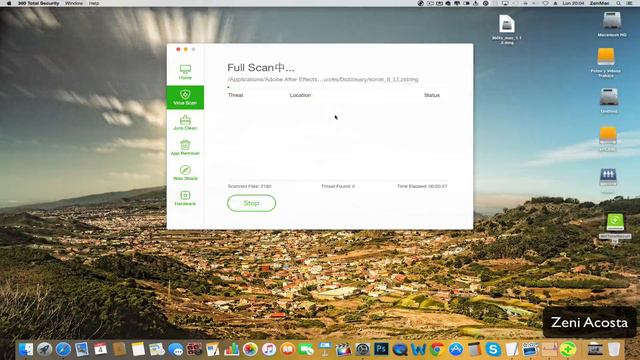Open Spotlight search in menu bar
This screenshot has width=640, height=360.
[x=618, y=3]
